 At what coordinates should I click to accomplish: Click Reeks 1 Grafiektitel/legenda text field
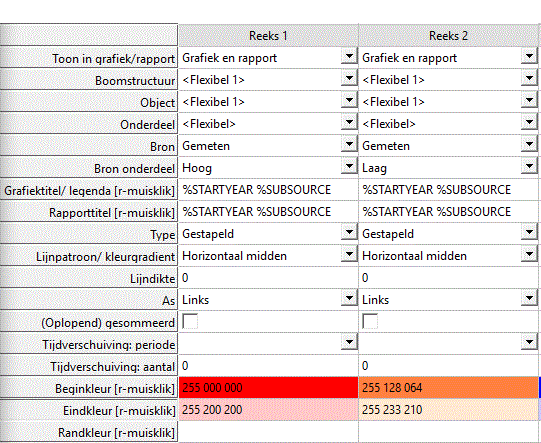point(268,189)
